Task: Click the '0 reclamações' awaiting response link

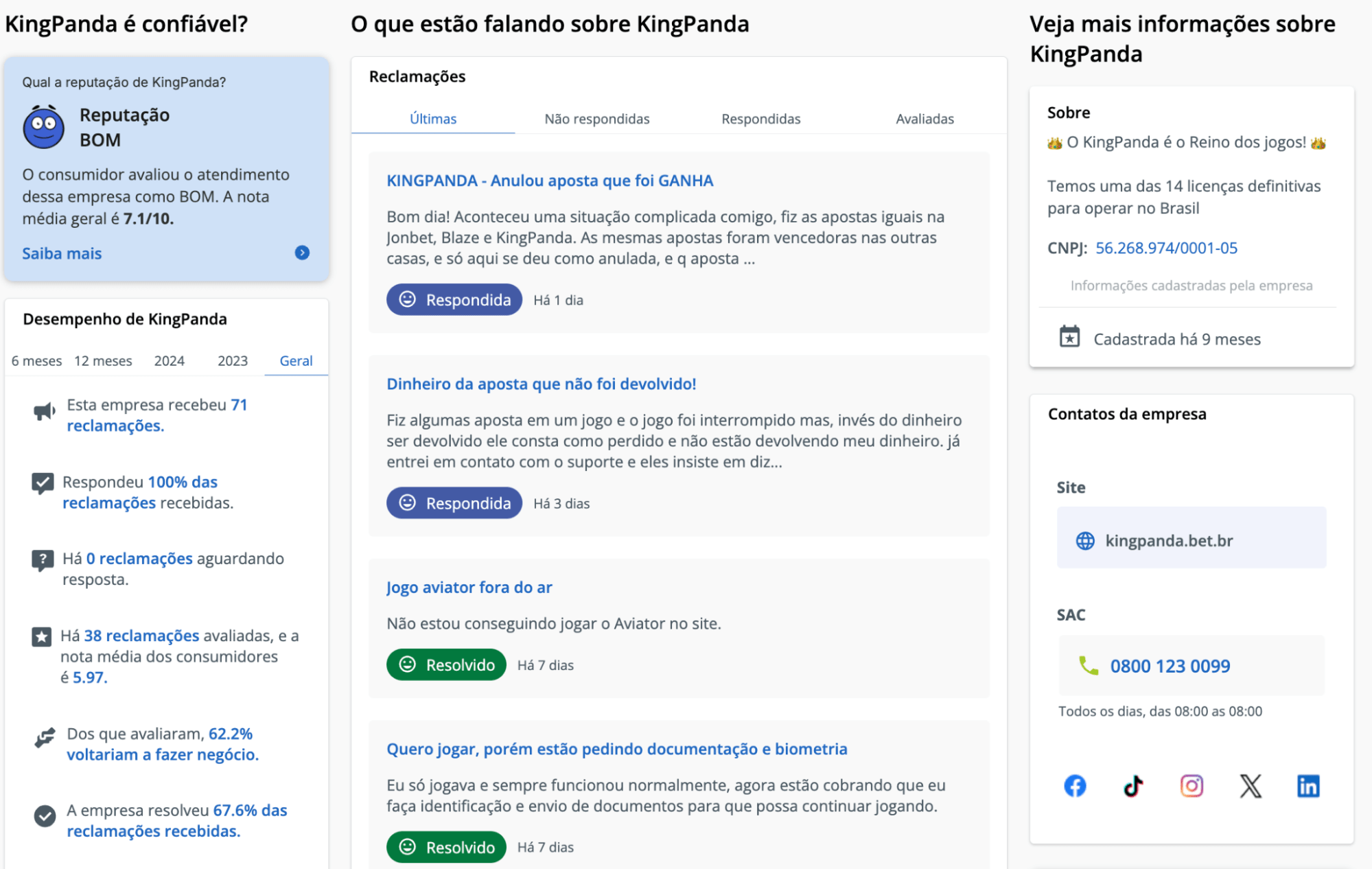Action: pyautogui.click(x=139, y=559)
